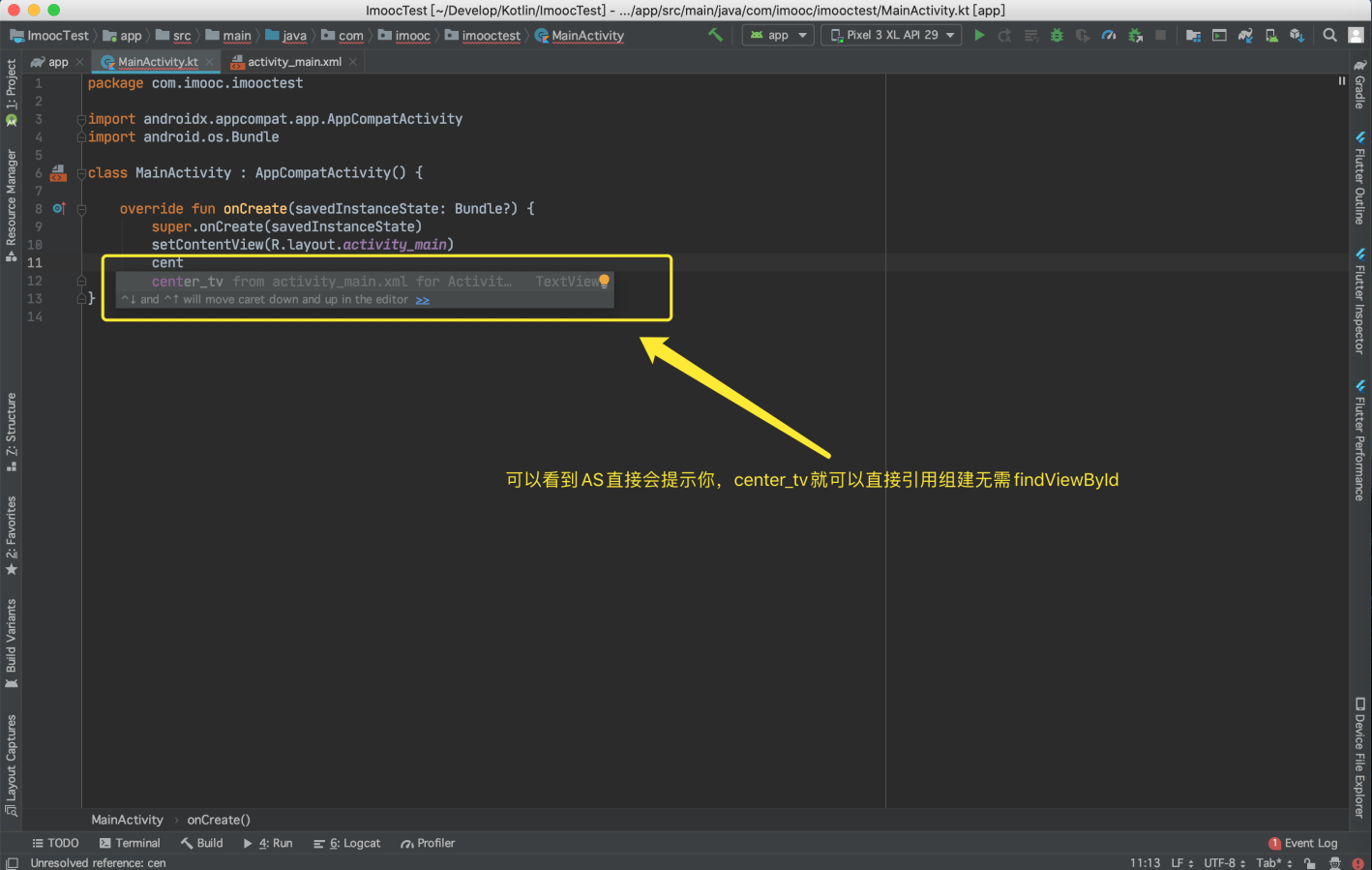Close the activity_main.xml tab

[353, 62]
